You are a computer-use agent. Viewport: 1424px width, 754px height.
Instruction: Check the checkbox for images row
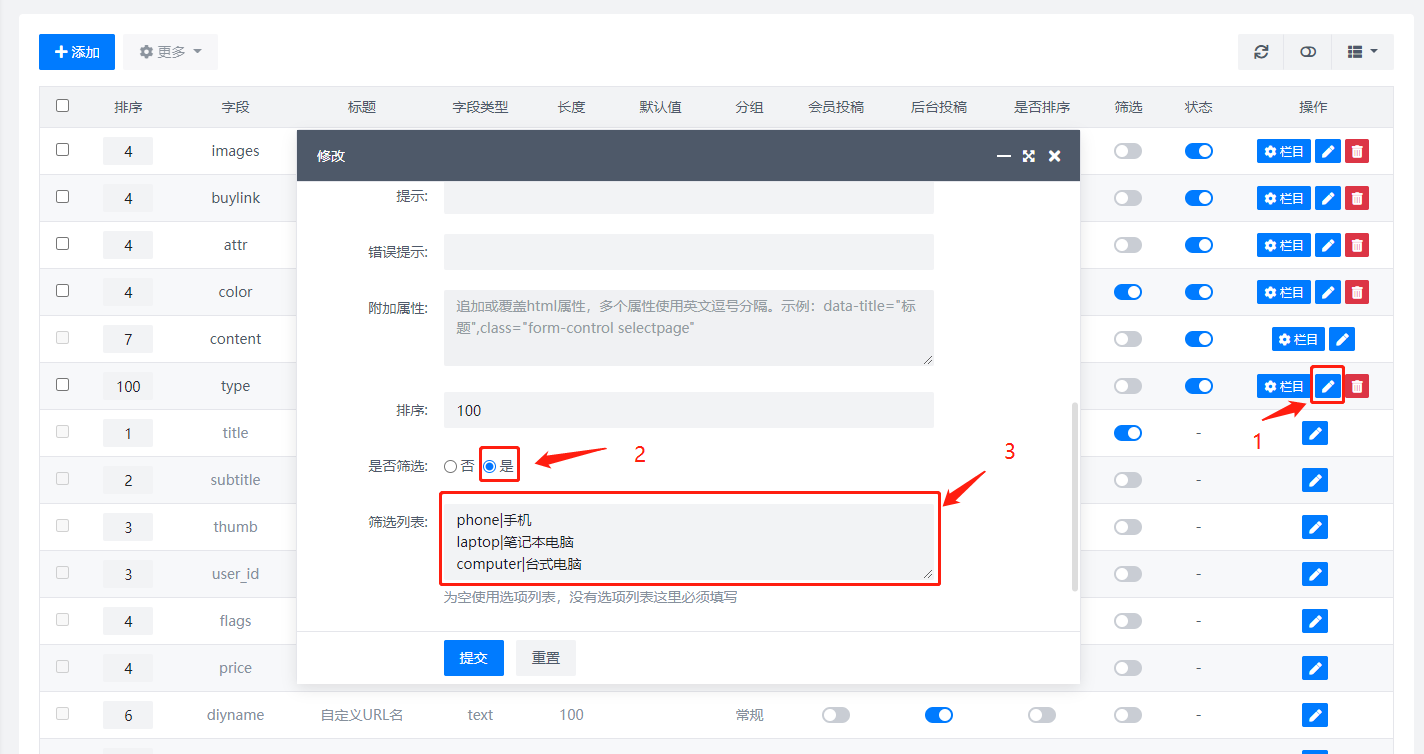62,149
